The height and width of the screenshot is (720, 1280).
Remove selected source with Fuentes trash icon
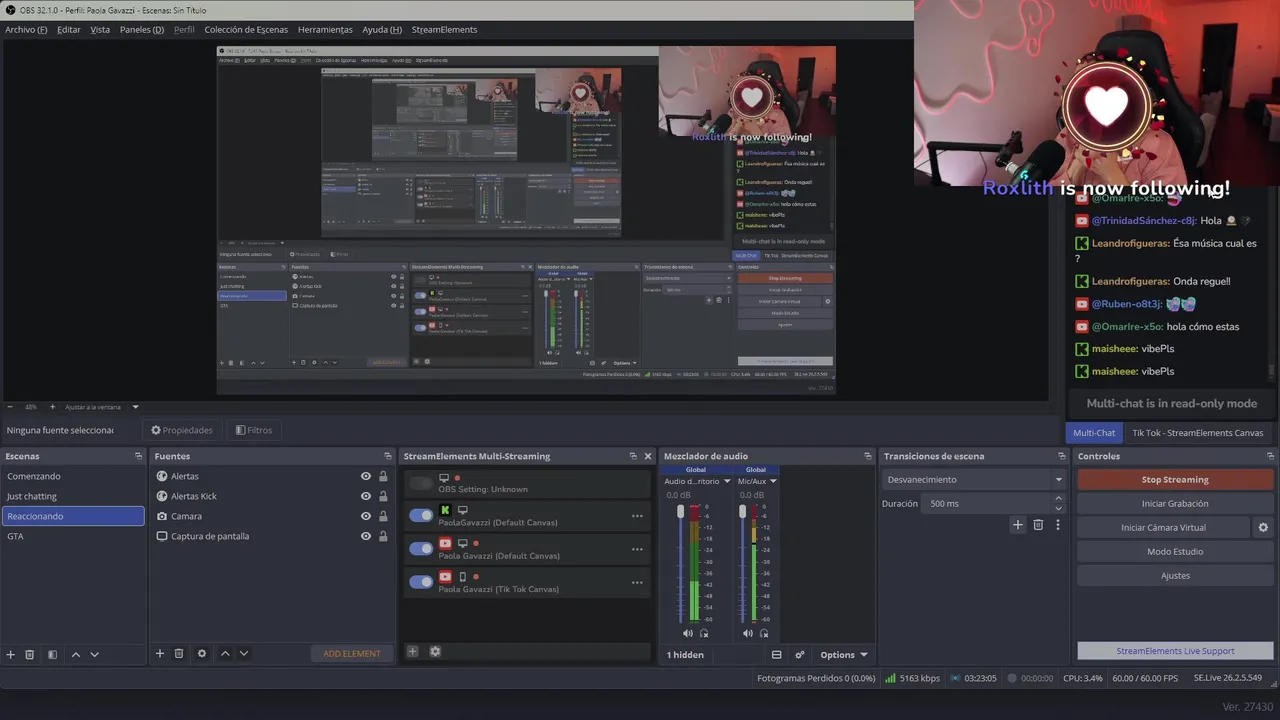(x=179, y=653)
